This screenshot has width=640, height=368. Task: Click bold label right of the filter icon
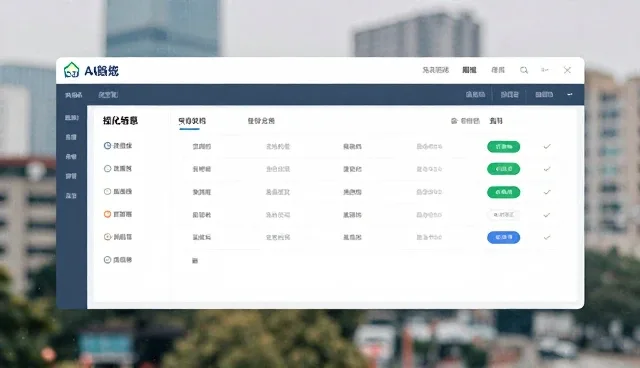(496, 121)
